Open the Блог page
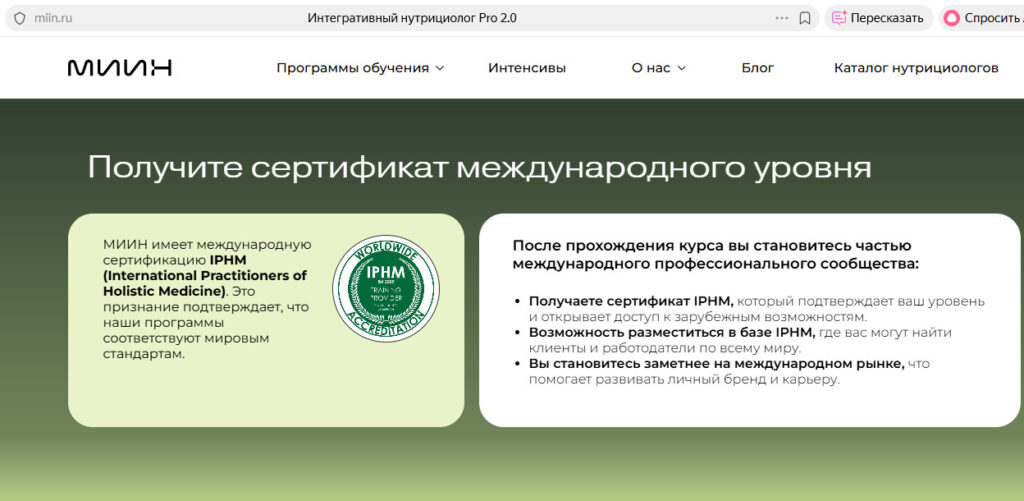The width and height of the screenshot is (1024, 501). [x=758, y=68]
